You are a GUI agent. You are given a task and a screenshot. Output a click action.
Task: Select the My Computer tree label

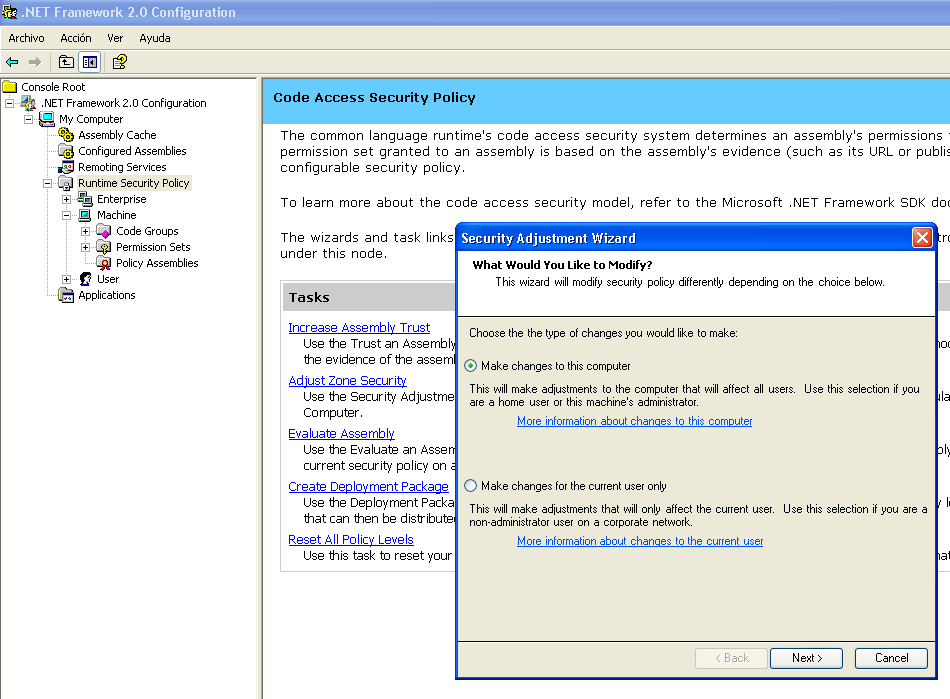pyautogui.click(x=91, y=119)
